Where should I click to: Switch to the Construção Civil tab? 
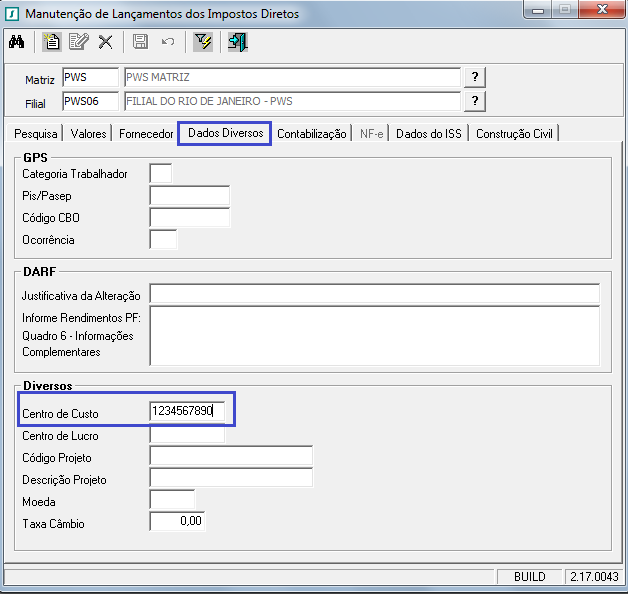(x=516, y=134)
